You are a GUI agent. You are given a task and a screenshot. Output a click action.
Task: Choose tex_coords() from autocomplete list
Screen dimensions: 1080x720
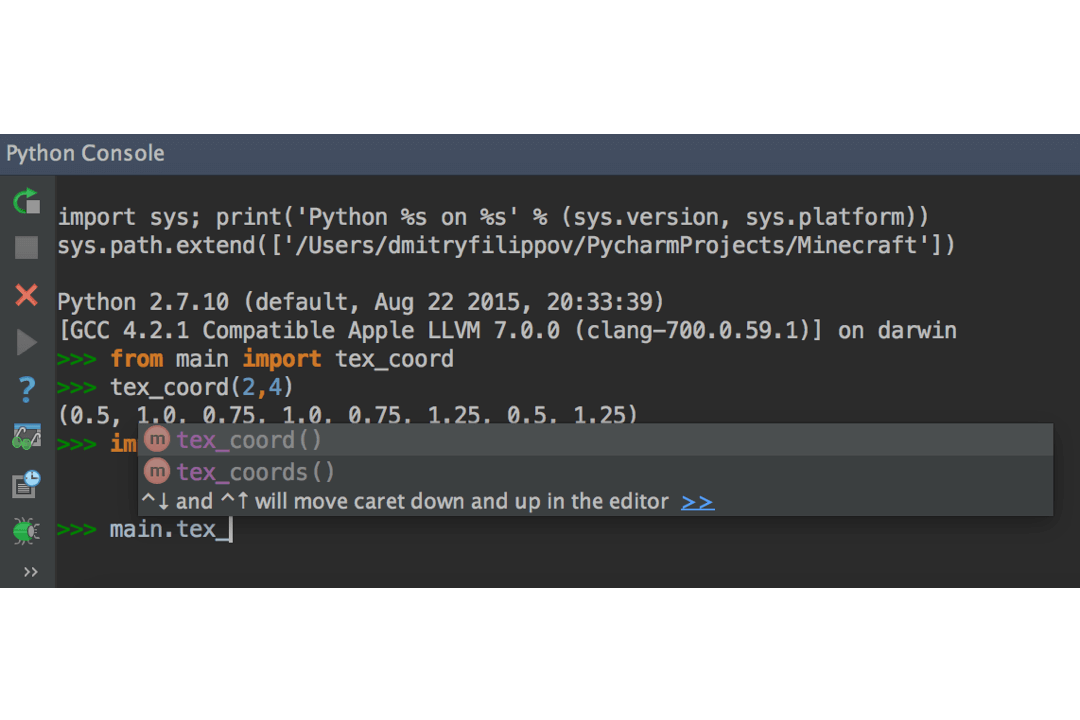(x=256, y=471)
